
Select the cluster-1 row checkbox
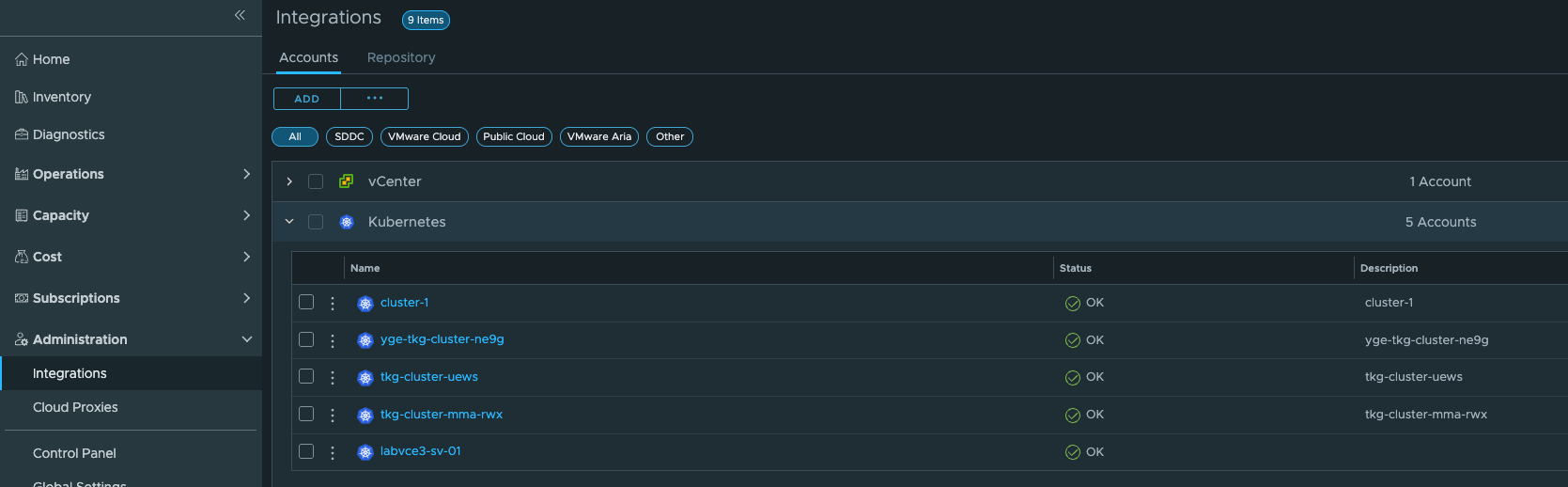point(306,302)
